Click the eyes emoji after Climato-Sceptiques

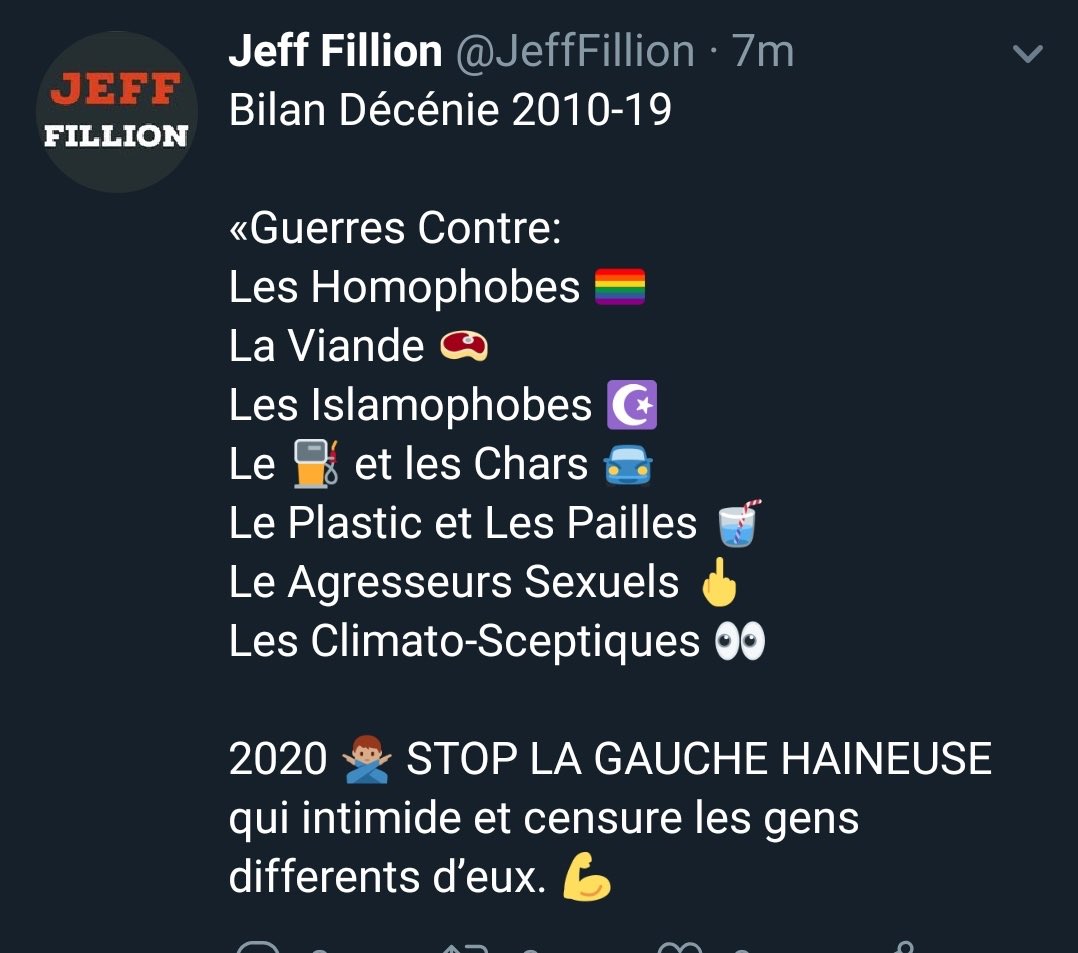tap(740, 641)
